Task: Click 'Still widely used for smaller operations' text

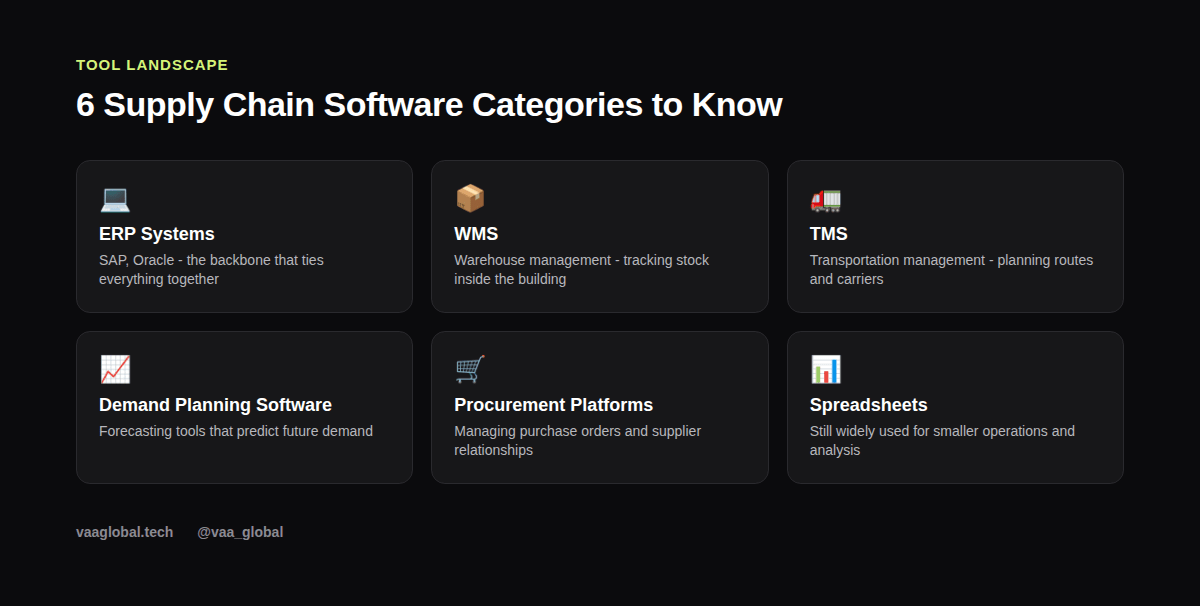Action: click(x=942, y=441)
